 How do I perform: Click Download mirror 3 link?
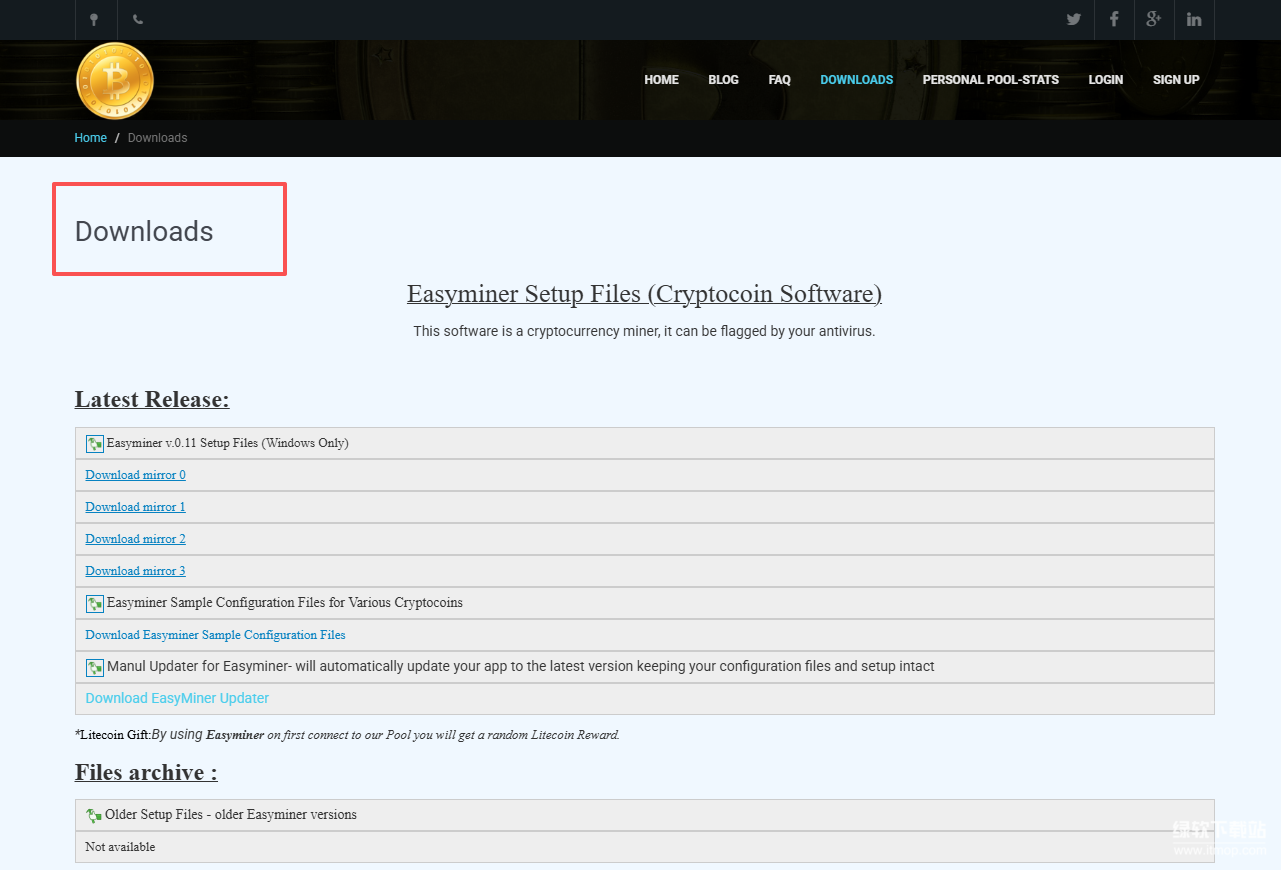(135, 571)
